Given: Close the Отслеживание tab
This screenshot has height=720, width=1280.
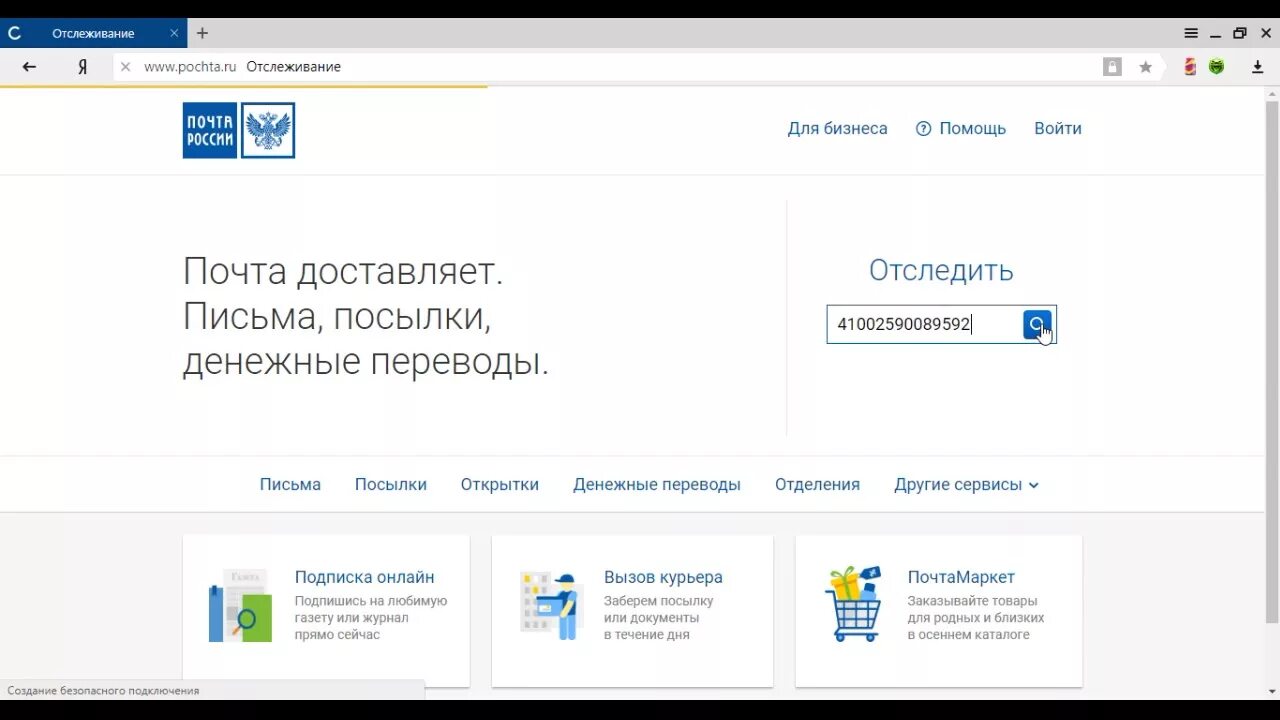Looking at the screenshot, I should (174, 33).
